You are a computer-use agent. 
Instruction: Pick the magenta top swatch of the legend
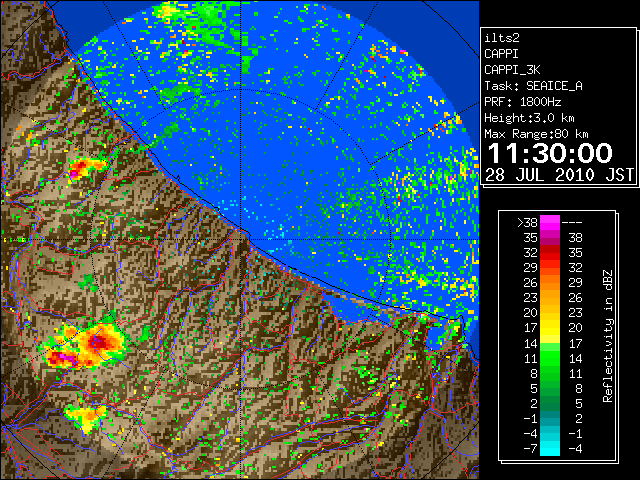tap(550, 223)
